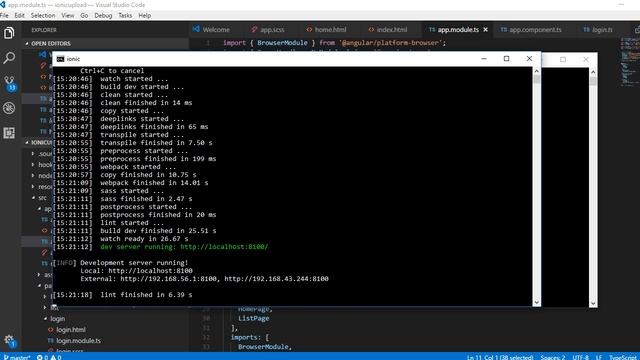The width and height of the screenshot is (640, 360).
Task: Change language mode via TypeScript status item
Action: [x=624, y=357]
